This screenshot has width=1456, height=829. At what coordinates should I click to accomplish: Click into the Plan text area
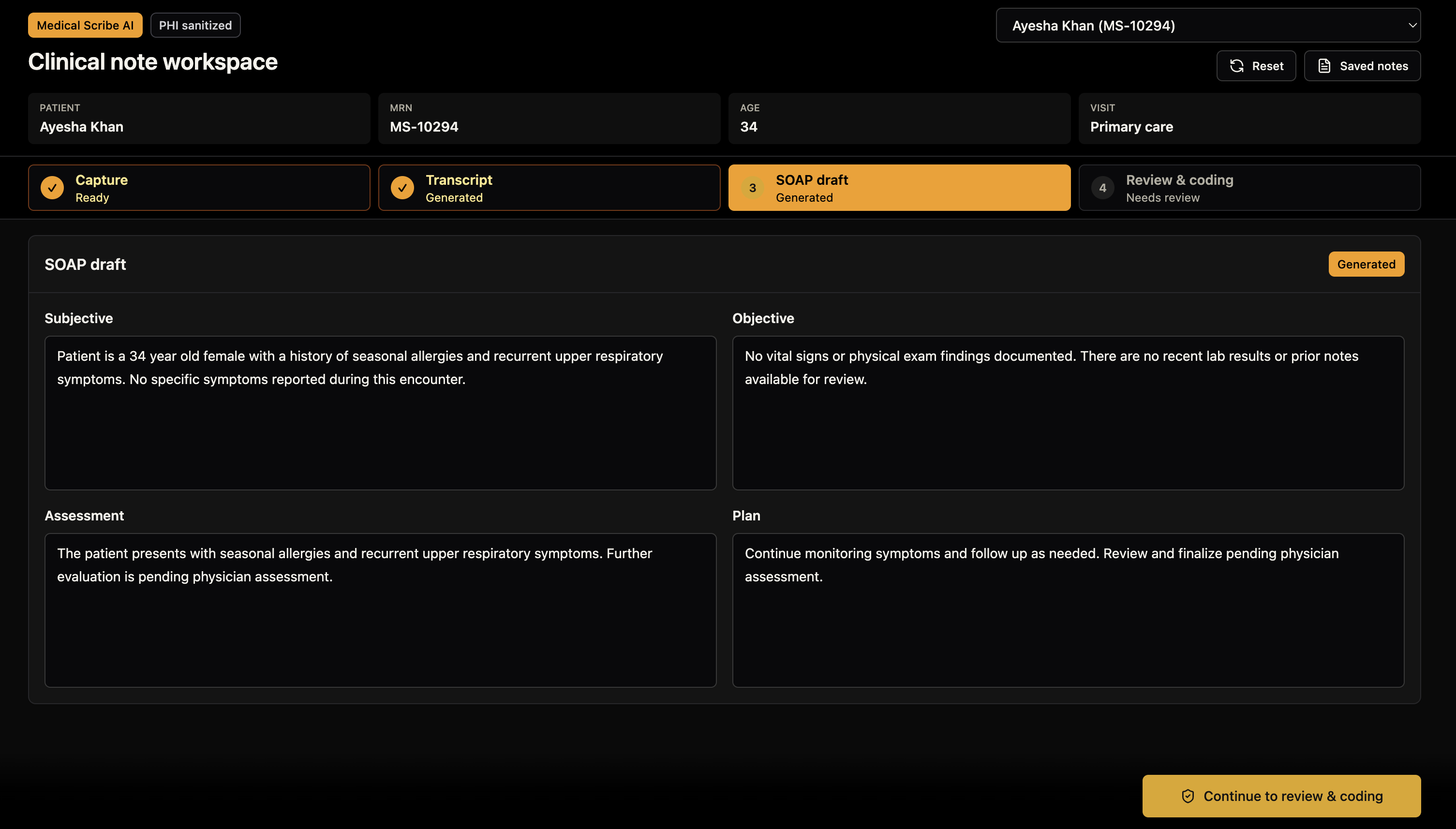pos(1068,610)
